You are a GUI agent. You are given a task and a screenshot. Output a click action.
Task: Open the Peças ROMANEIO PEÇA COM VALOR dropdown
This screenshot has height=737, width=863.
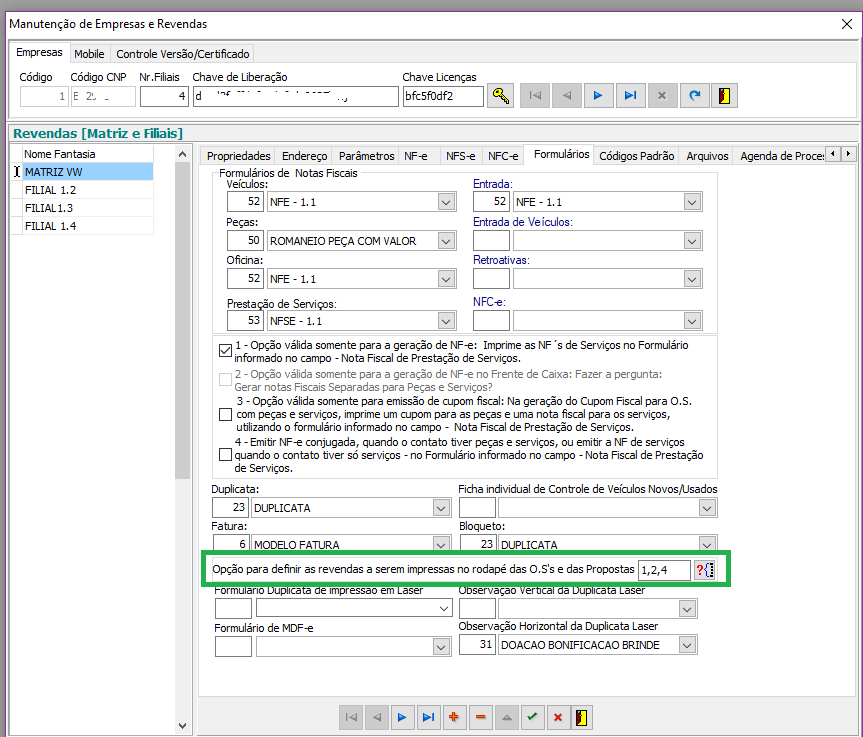[446, 241]
